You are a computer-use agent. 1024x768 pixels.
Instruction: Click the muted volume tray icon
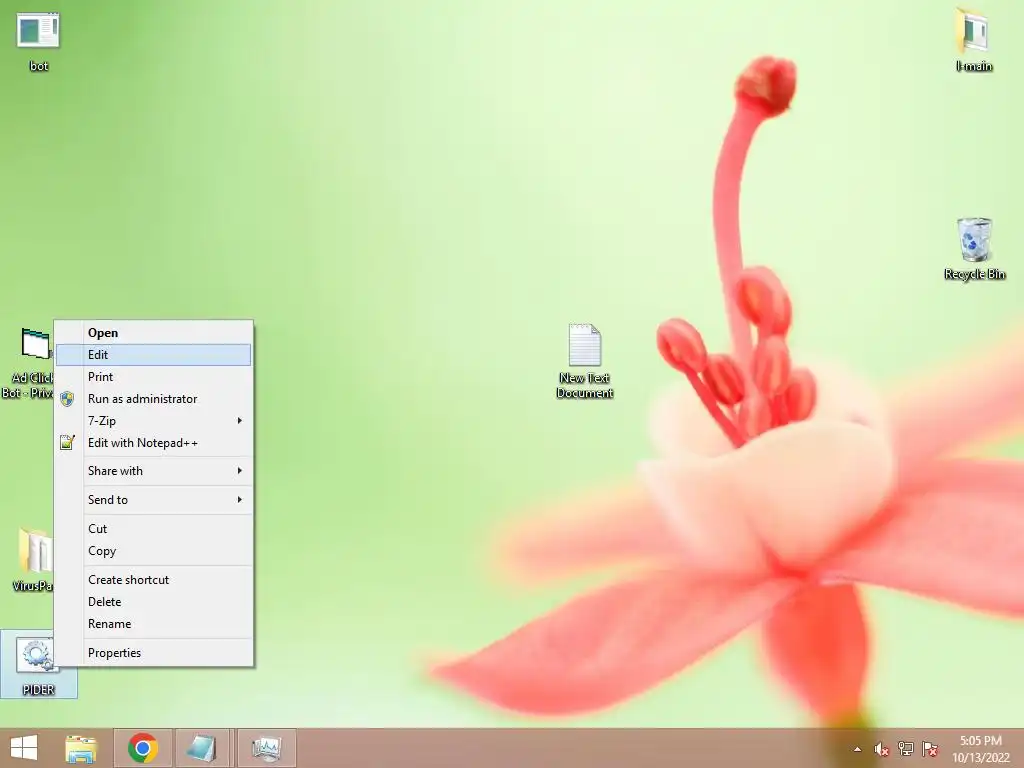pyautogui.click(x=881, y=749)
